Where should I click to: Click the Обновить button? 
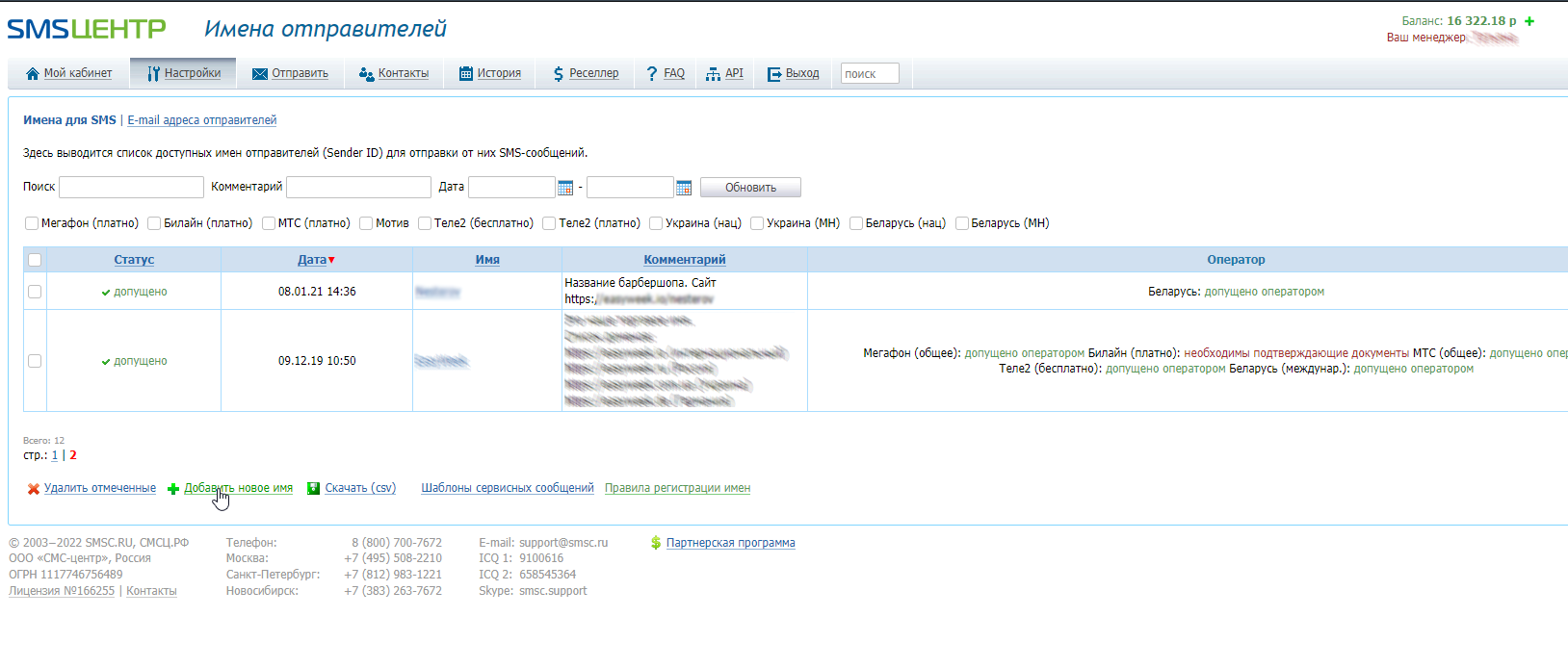click(x=750, y=188)
